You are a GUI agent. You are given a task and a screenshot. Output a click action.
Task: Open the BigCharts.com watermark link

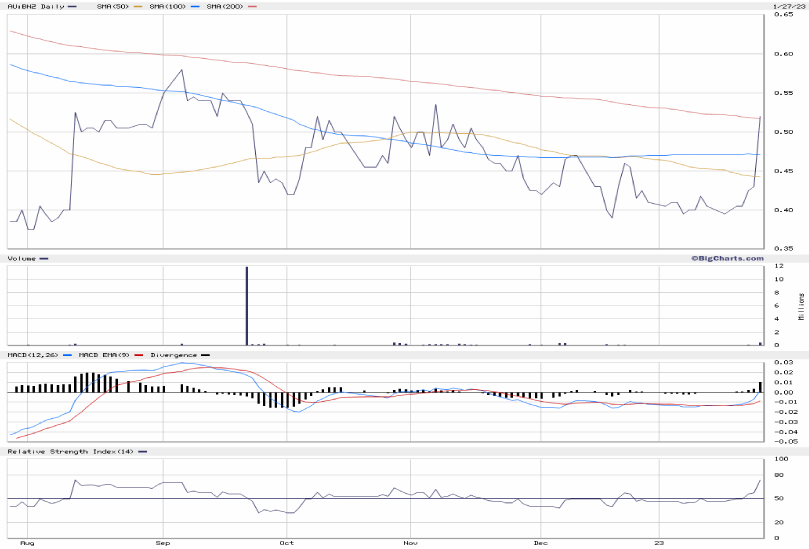[x=722, y=258]
